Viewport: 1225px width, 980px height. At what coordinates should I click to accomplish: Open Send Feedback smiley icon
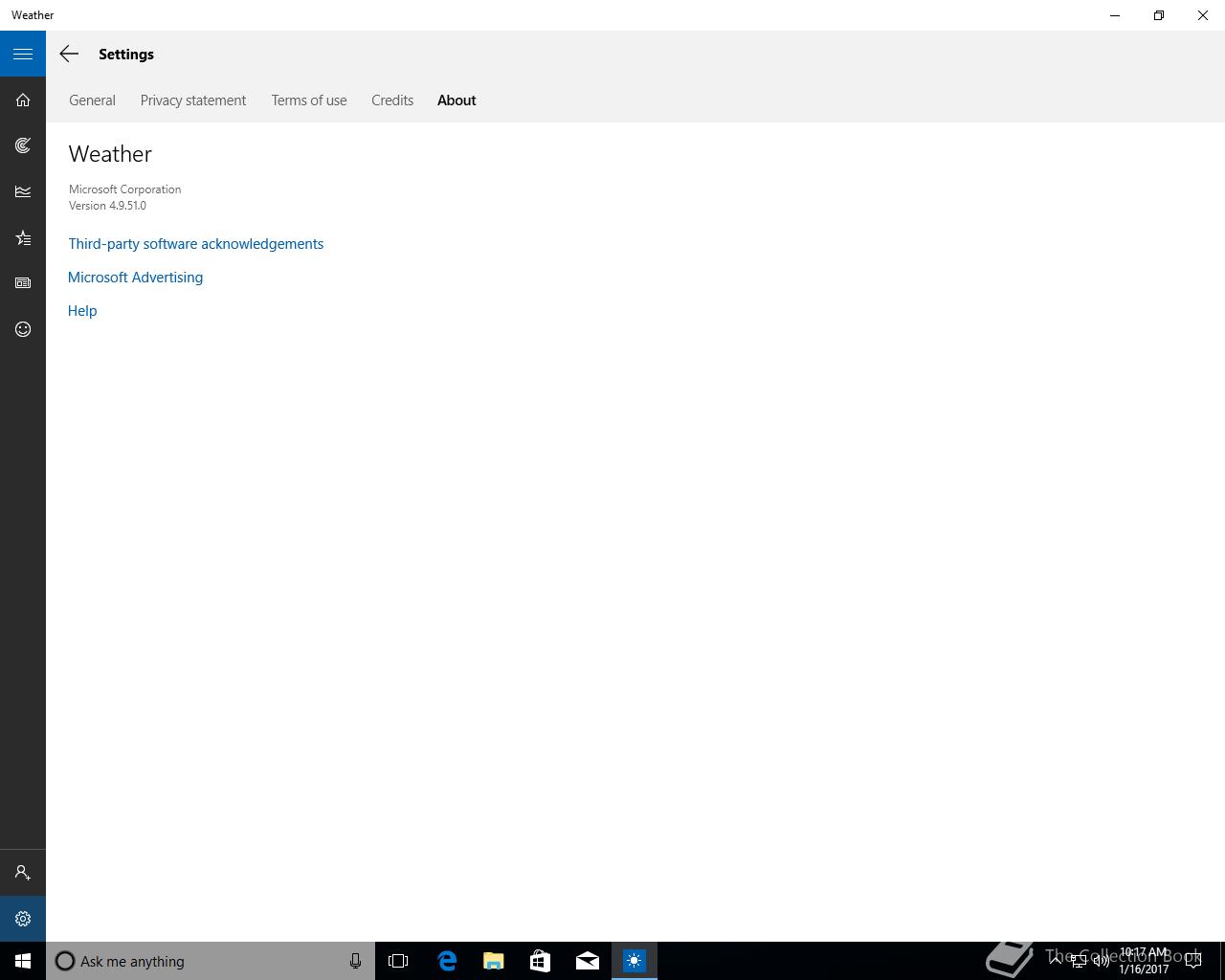click(x=23, y=329)
